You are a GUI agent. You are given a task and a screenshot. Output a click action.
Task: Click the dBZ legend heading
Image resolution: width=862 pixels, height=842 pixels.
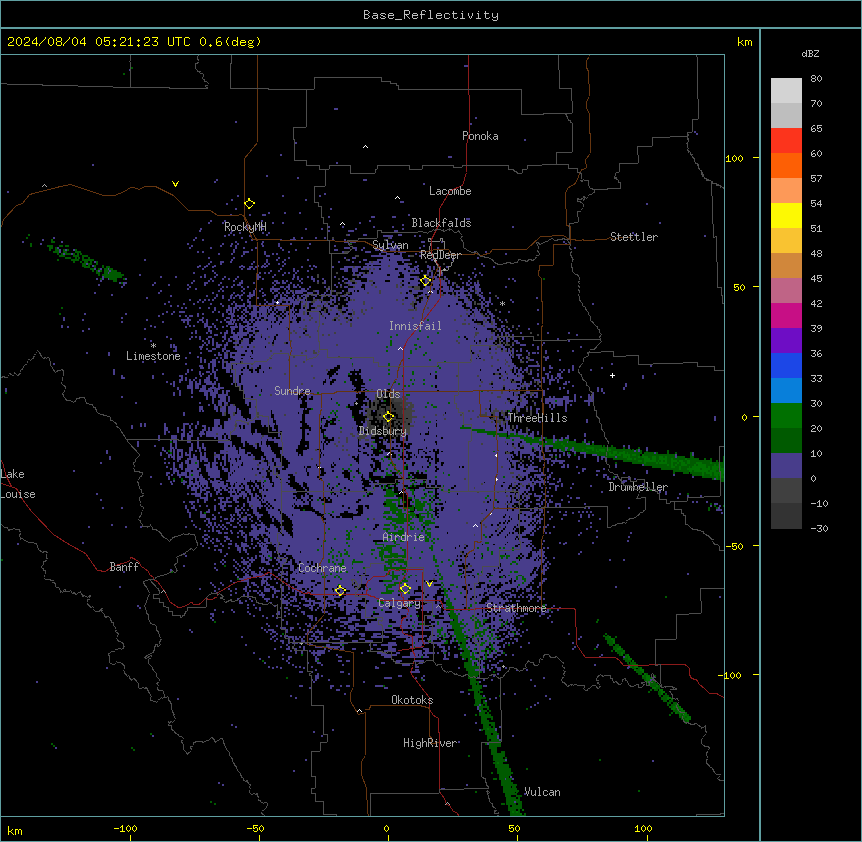point(810,54)
